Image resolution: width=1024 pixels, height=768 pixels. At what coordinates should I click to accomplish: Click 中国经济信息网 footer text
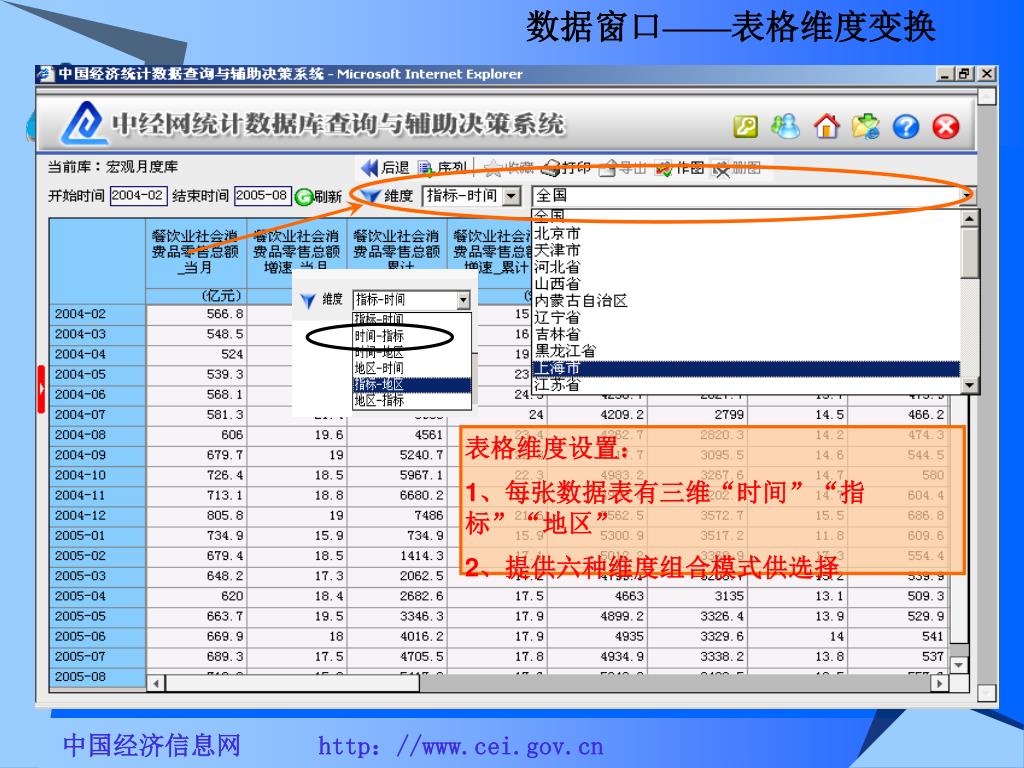tap(152, 745)
